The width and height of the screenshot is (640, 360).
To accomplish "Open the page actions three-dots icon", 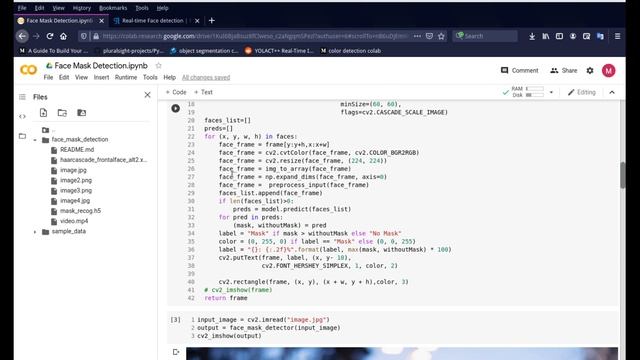I will click(x=417, y=36).
